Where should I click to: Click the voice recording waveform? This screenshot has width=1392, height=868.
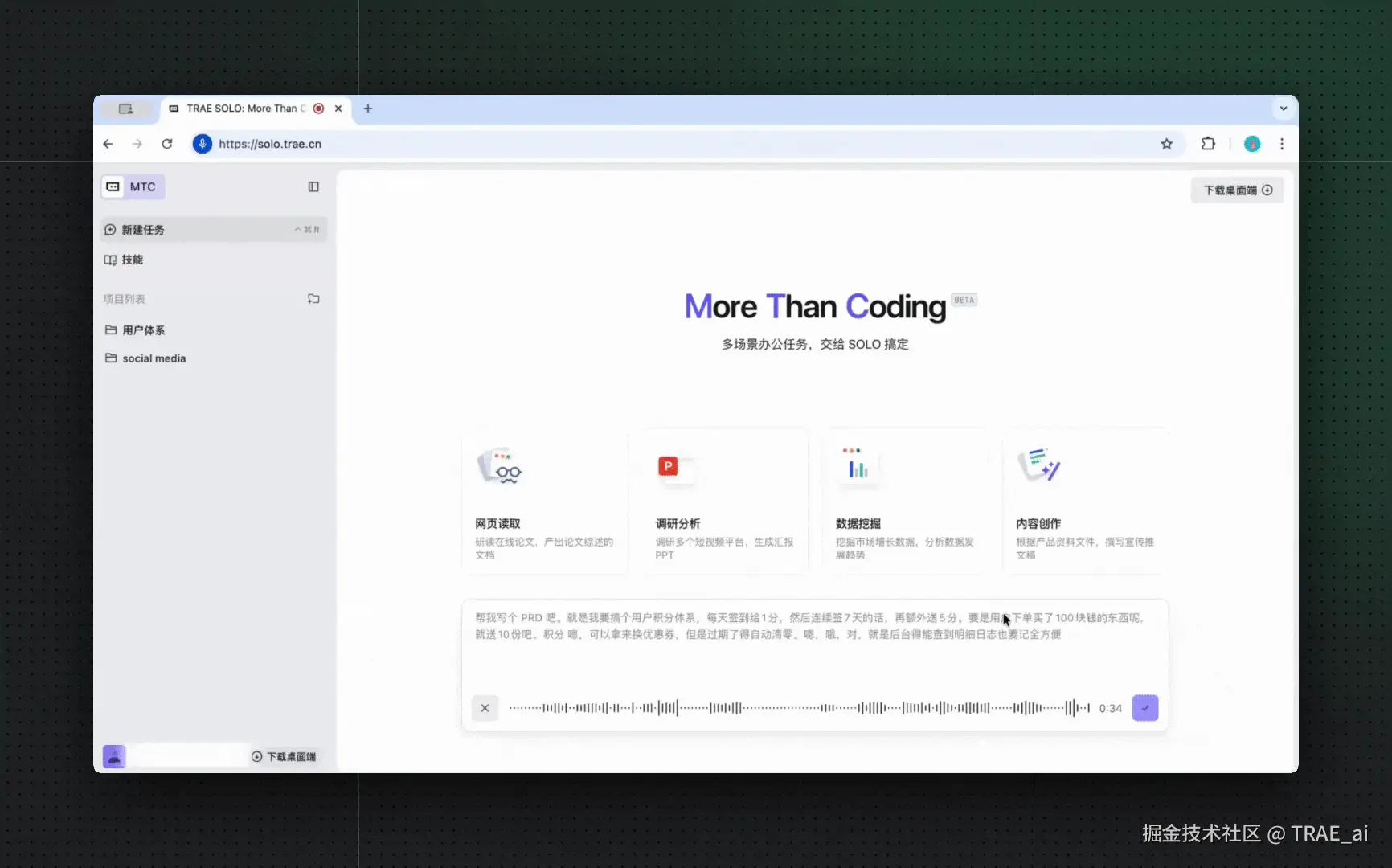[800, 708]
